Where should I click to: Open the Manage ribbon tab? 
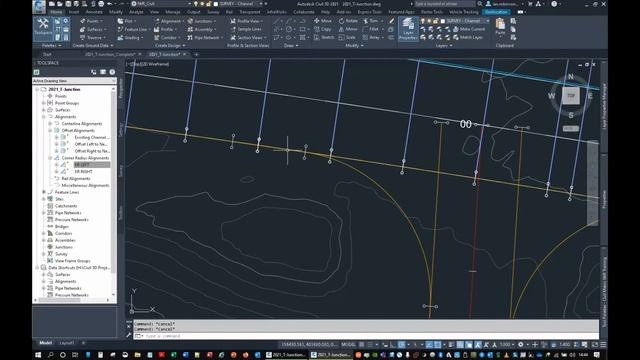click(x=173, y=12)
